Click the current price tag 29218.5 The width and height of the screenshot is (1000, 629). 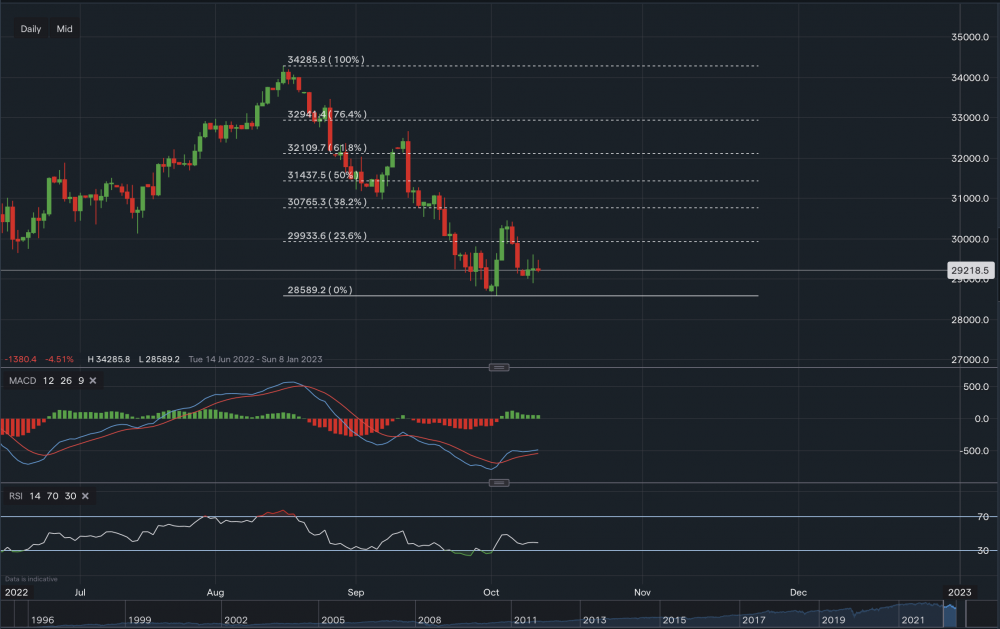point(970,270)
